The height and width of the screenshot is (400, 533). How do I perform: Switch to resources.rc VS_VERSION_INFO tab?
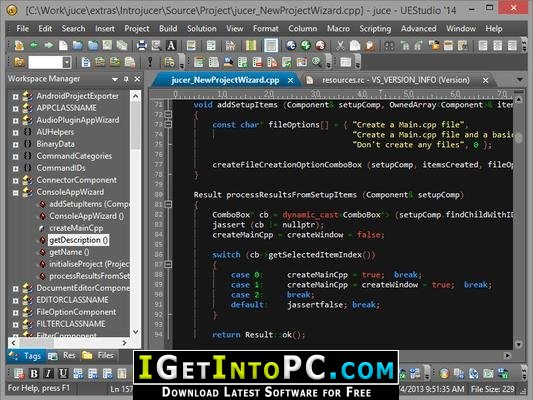pos(396,80)
